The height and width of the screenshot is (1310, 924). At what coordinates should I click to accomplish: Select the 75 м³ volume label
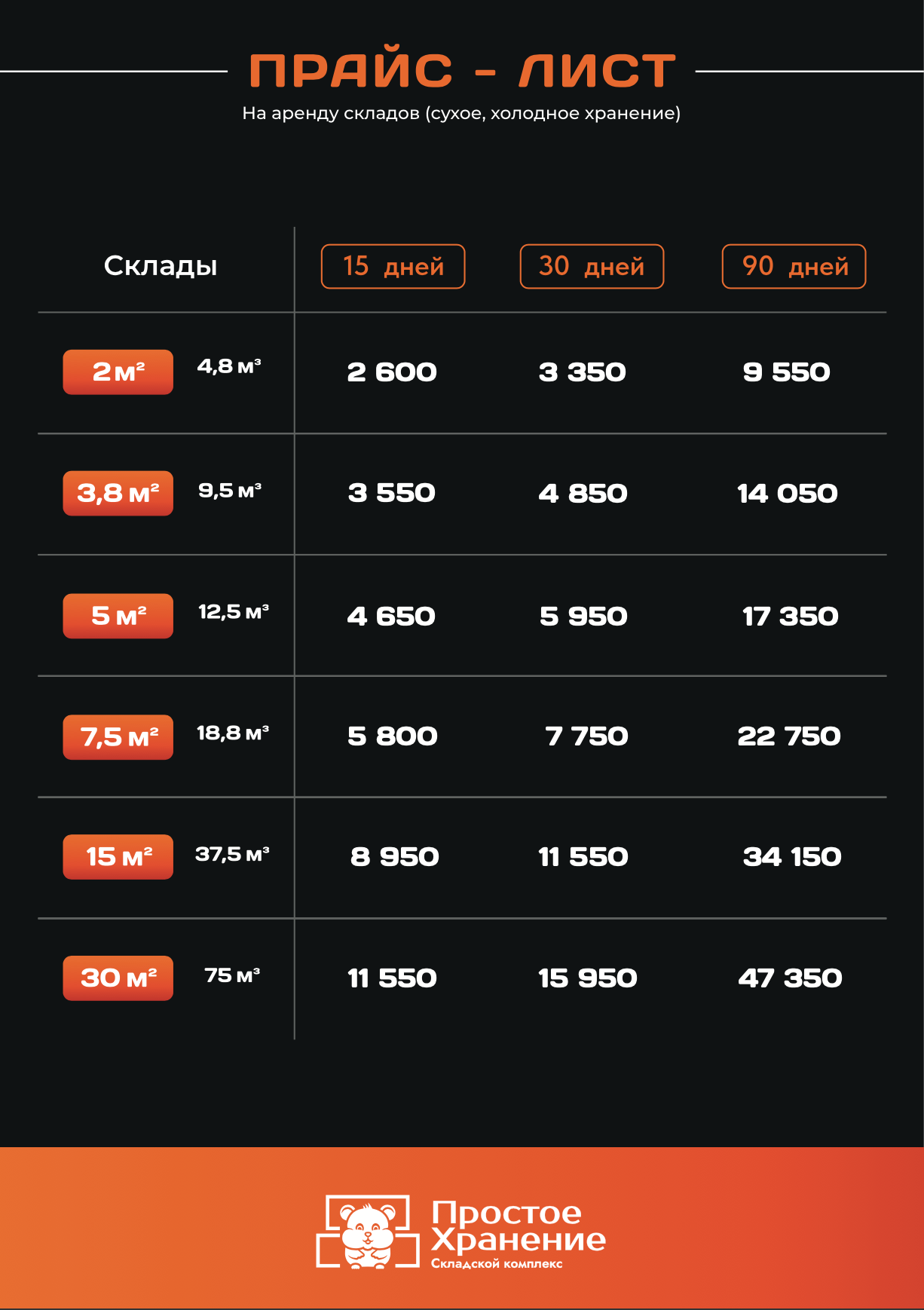(232, 975)
